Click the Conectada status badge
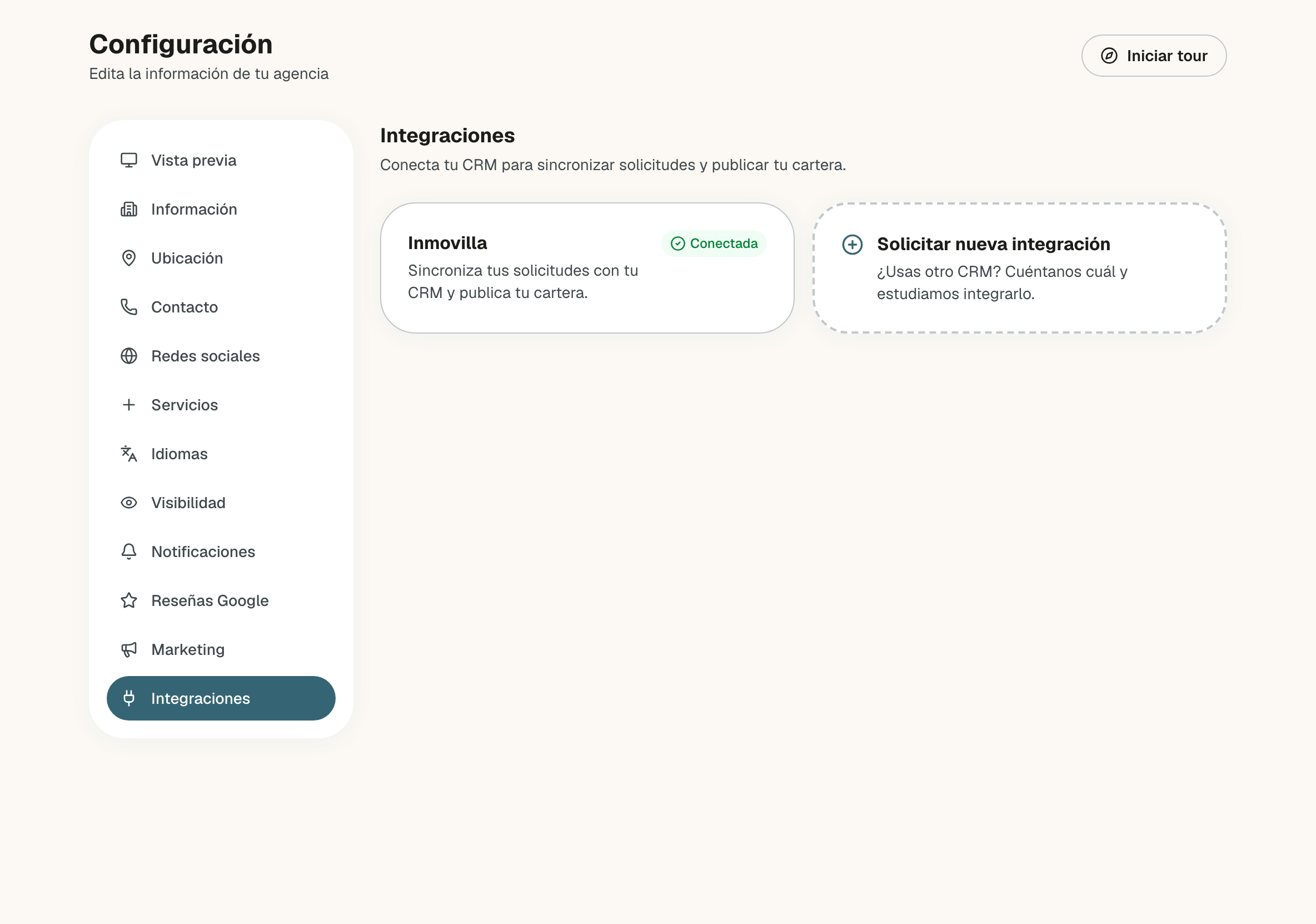Image resolution: width=1316 pixels, height=924 pixels. (x=714, y=244)
